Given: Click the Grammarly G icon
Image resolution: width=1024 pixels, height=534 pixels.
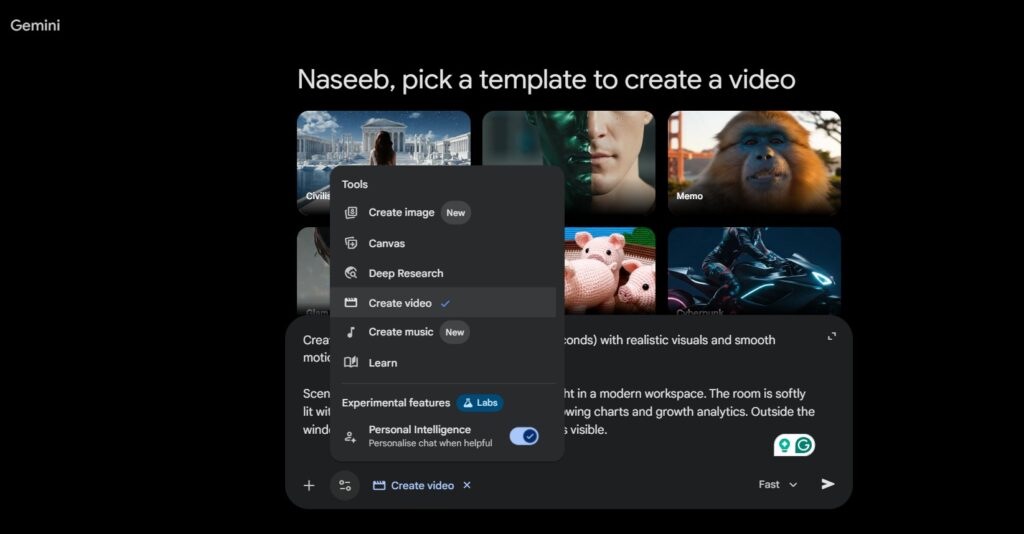Looking at the screenshot, I should click(x=804, y=445).
